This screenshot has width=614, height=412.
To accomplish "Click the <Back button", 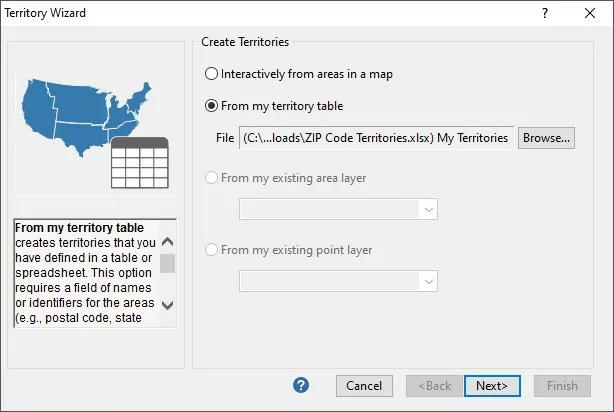I will [x=434, y=386].
